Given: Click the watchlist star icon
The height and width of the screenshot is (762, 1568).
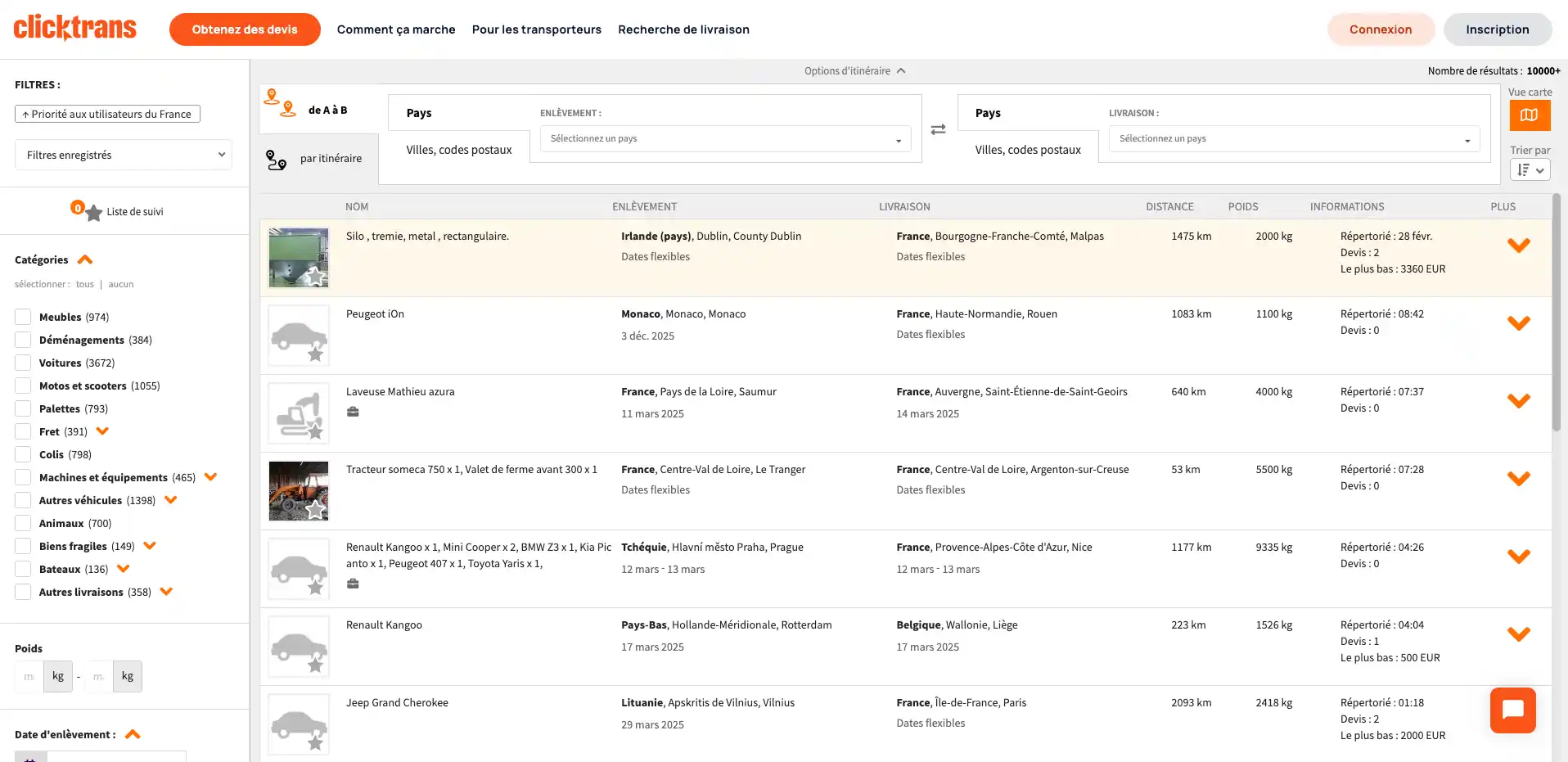Looking at the screenshot, I should coord(93,213).
